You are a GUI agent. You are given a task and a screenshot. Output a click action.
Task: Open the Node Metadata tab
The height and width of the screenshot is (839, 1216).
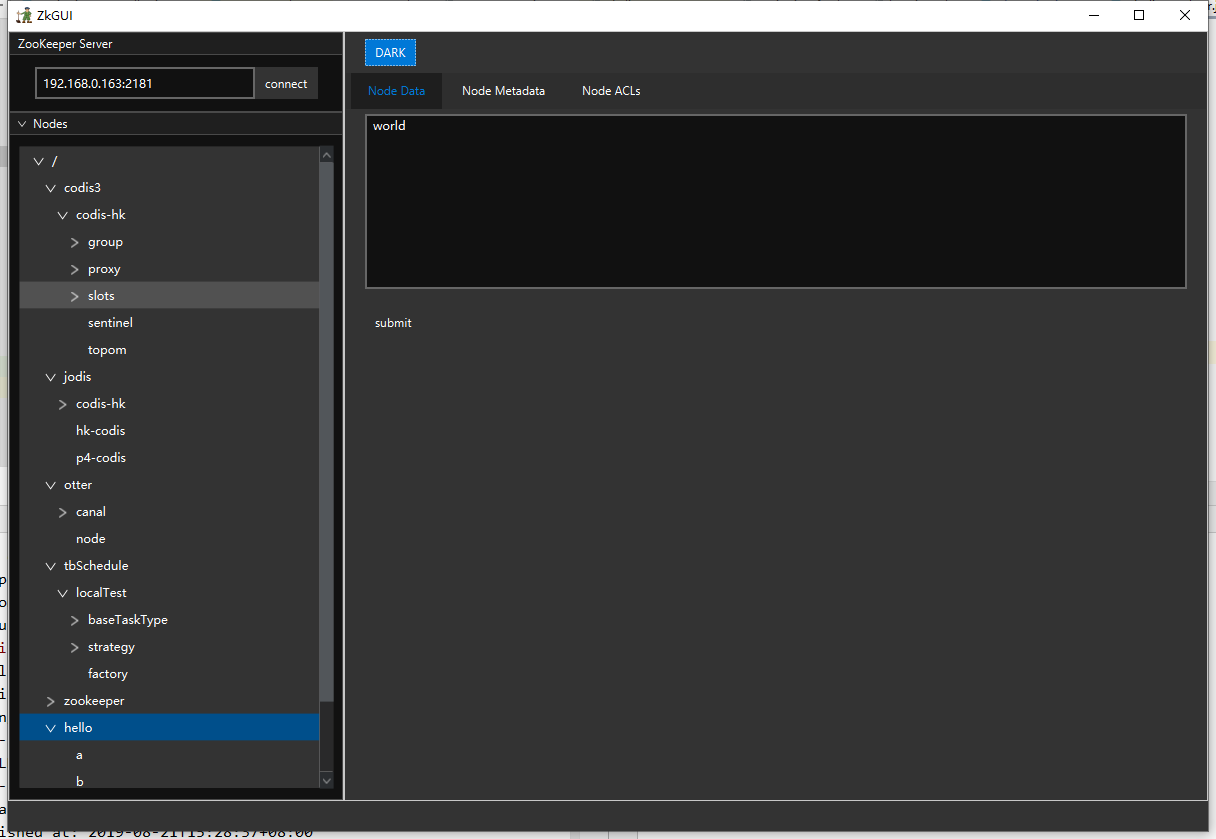[503, 91]
